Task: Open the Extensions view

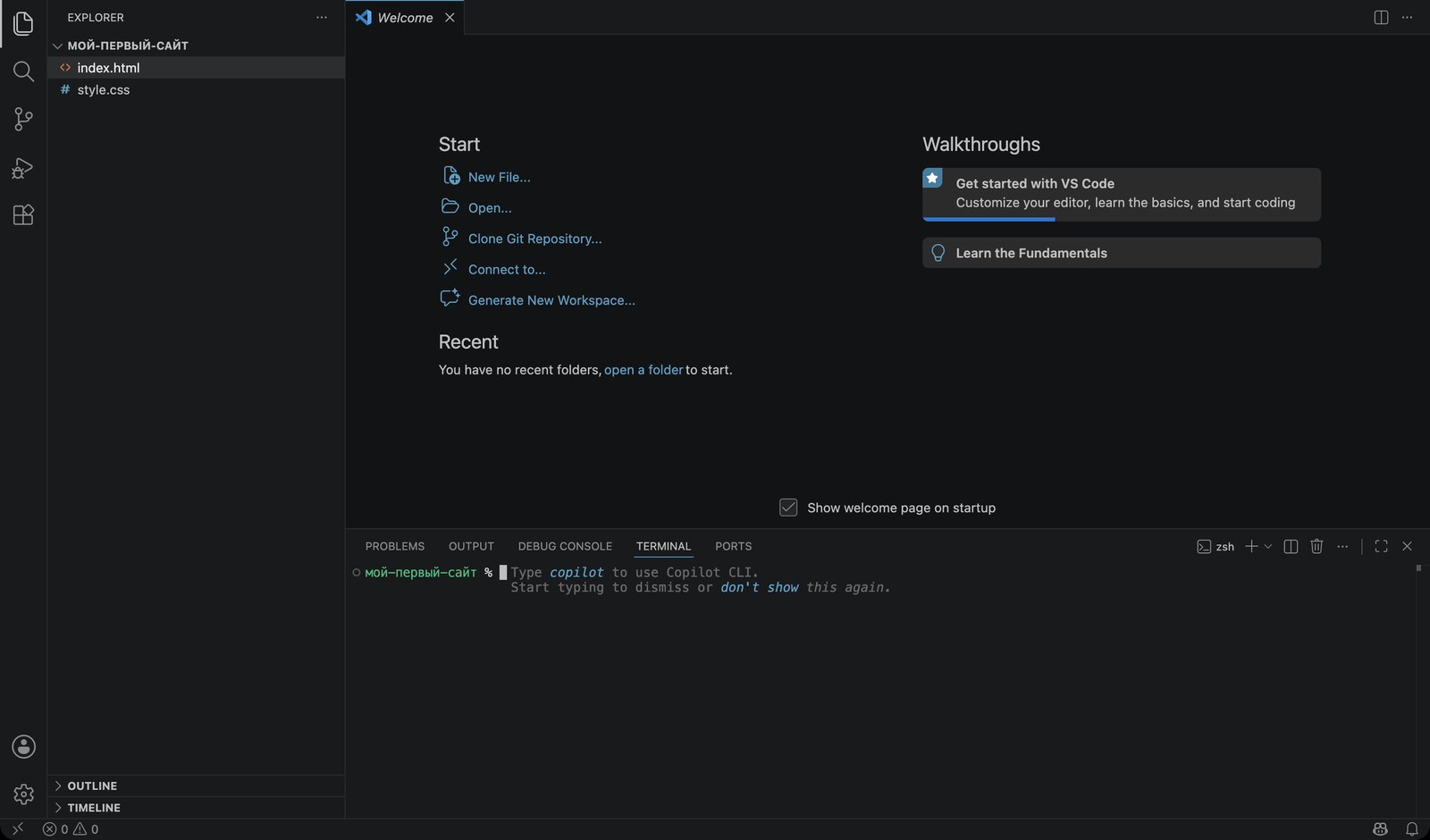Action: click(23, 214)
